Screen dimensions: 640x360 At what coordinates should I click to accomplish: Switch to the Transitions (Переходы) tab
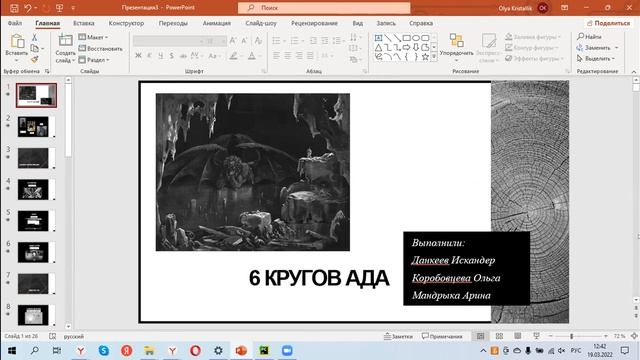[x=173, y=23]
